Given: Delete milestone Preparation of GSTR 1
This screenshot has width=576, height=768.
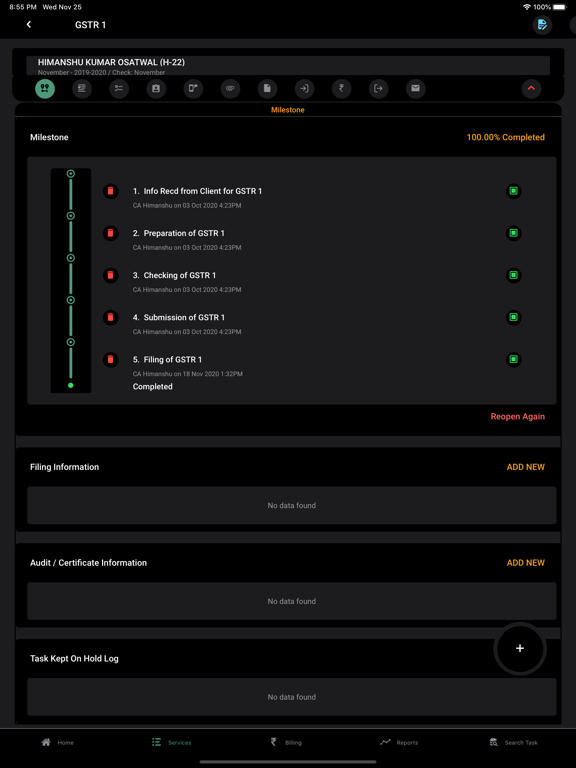Looking at the screenshot, I should click(x=111, y=233).
